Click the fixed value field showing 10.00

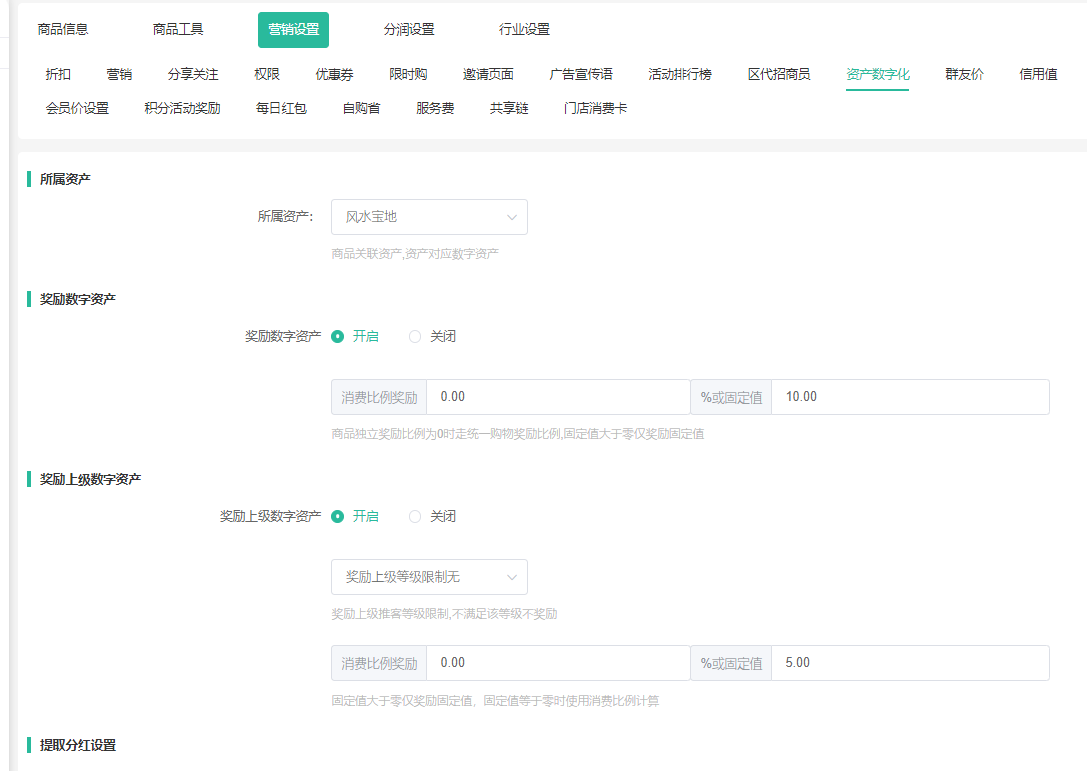click(910, 397)
